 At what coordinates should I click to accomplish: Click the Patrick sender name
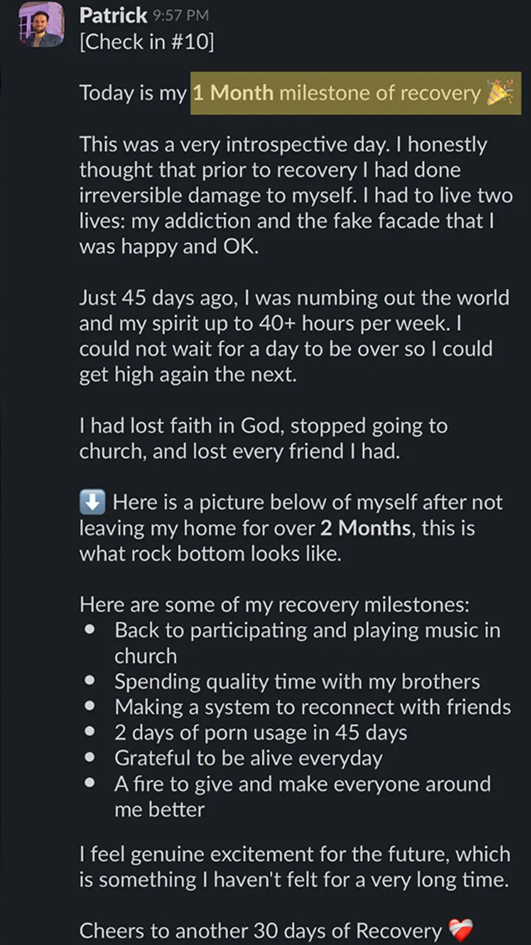[x=113, y=16]
